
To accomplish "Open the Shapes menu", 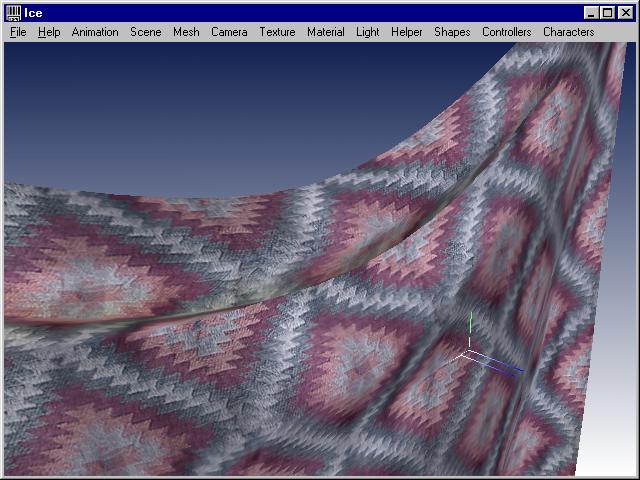I will click(452, 32).
